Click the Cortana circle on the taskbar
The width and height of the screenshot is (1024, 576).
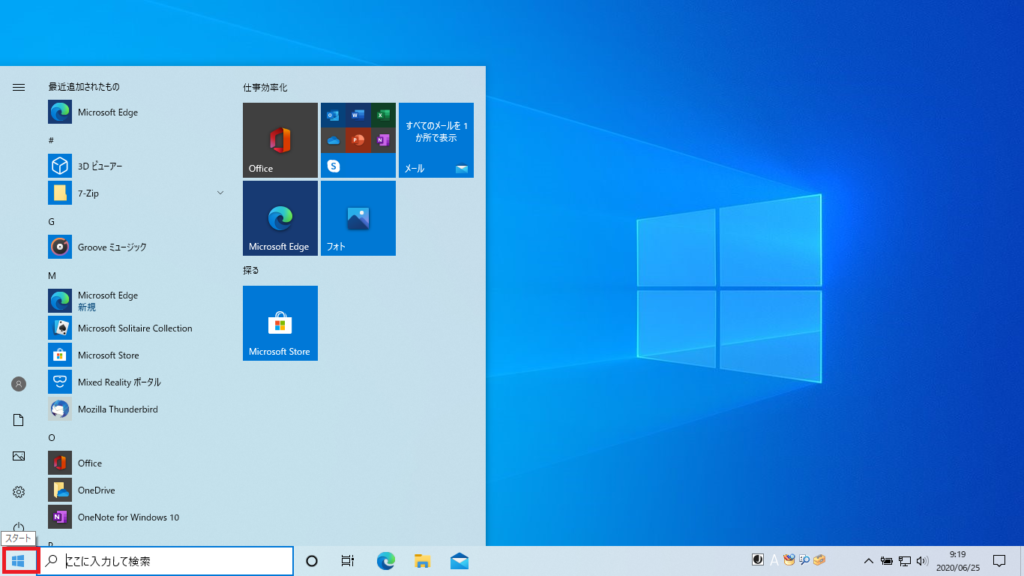312,561
